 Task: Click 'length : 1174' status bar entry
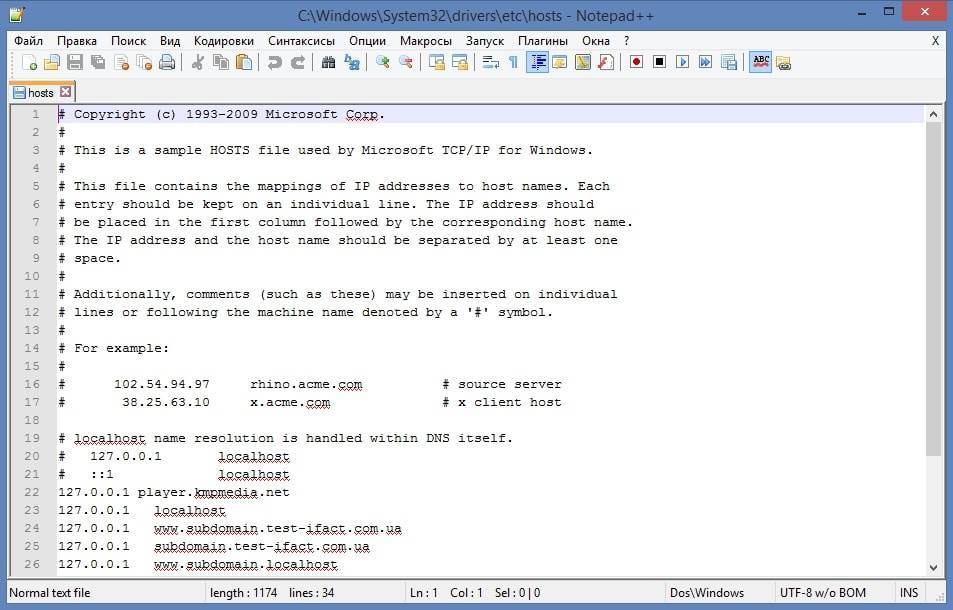pos(244,592)
